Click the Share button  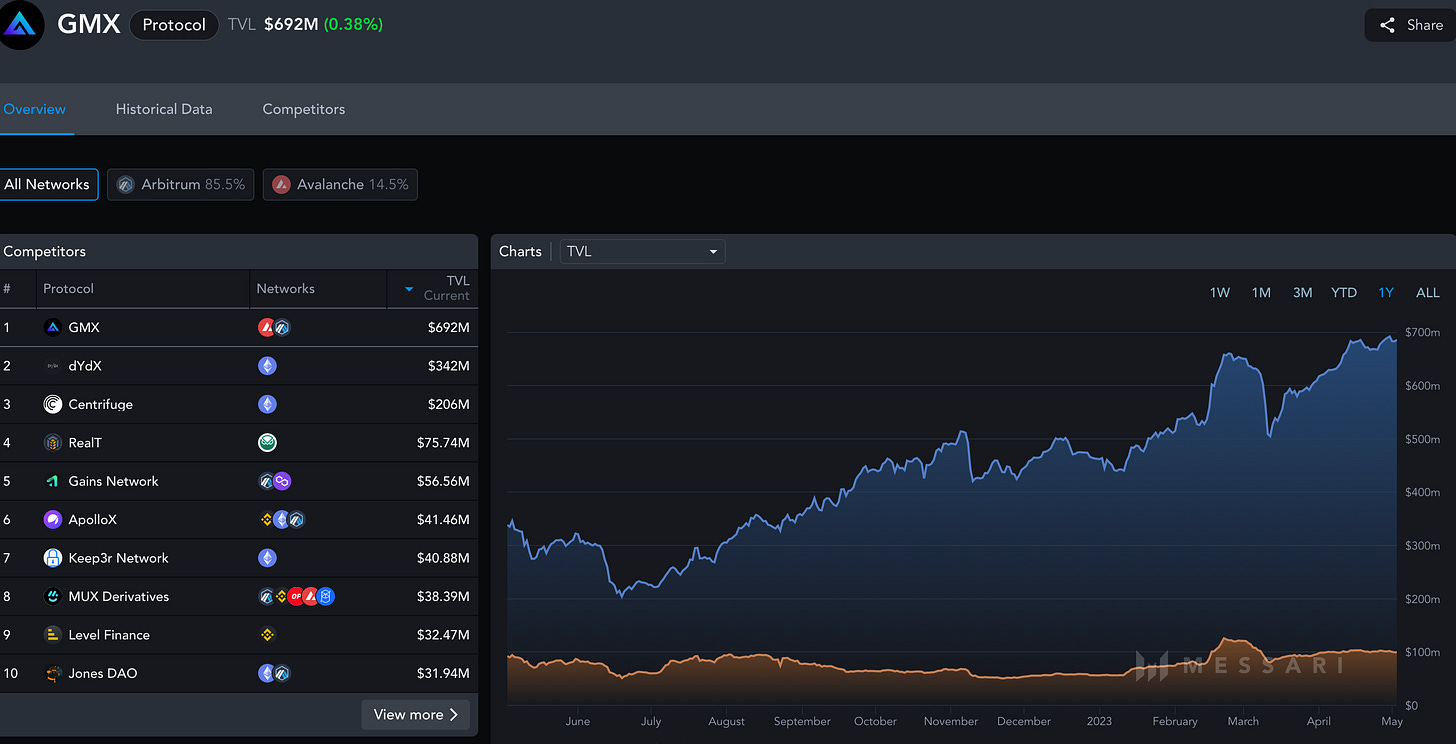tap(1411, 25)
